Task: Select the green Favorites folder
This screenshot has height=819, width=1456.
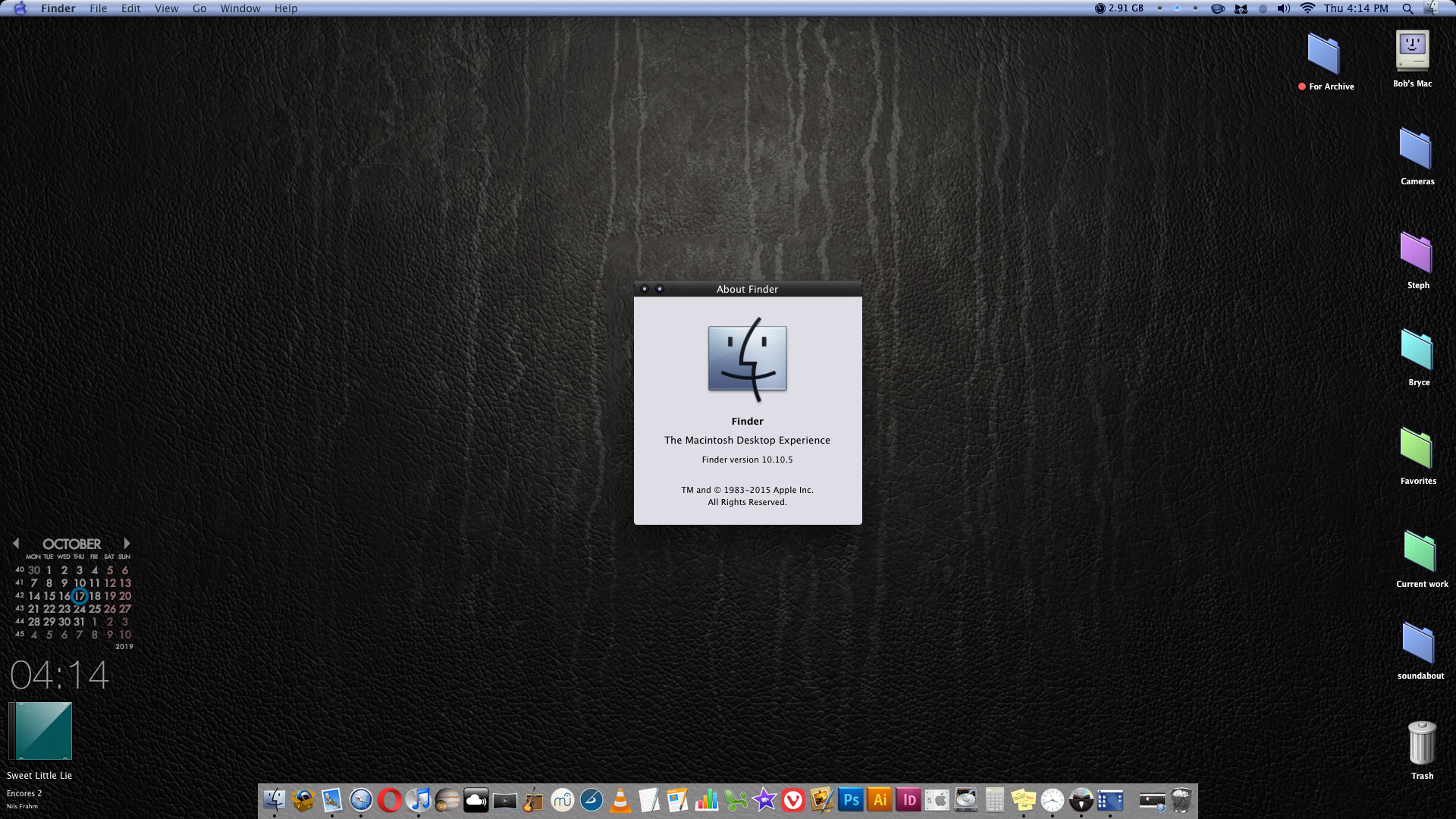Action: coord(1416,448)
